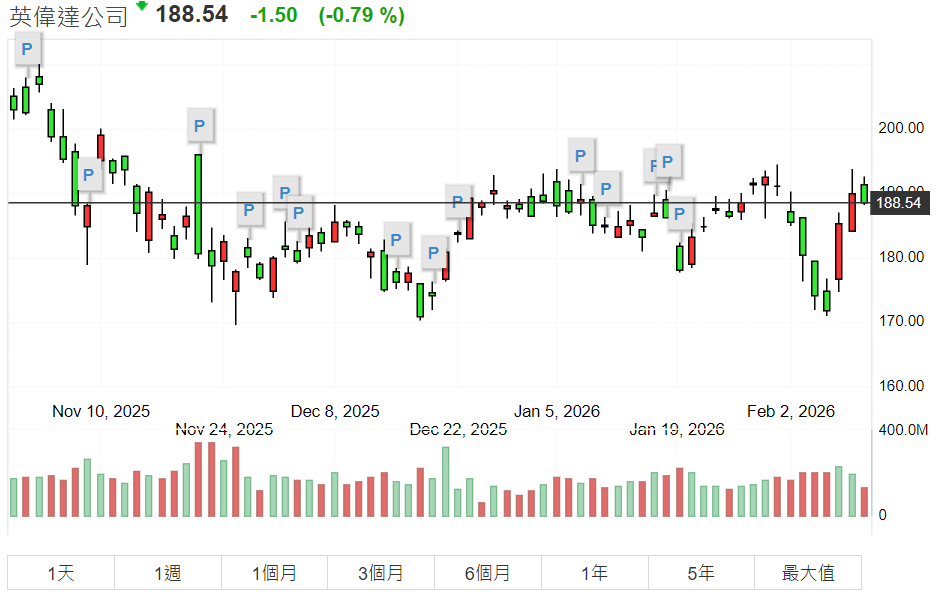Switch chart range to 1天
The height and width of the screenshot is (595, 945).
[61, 573]
